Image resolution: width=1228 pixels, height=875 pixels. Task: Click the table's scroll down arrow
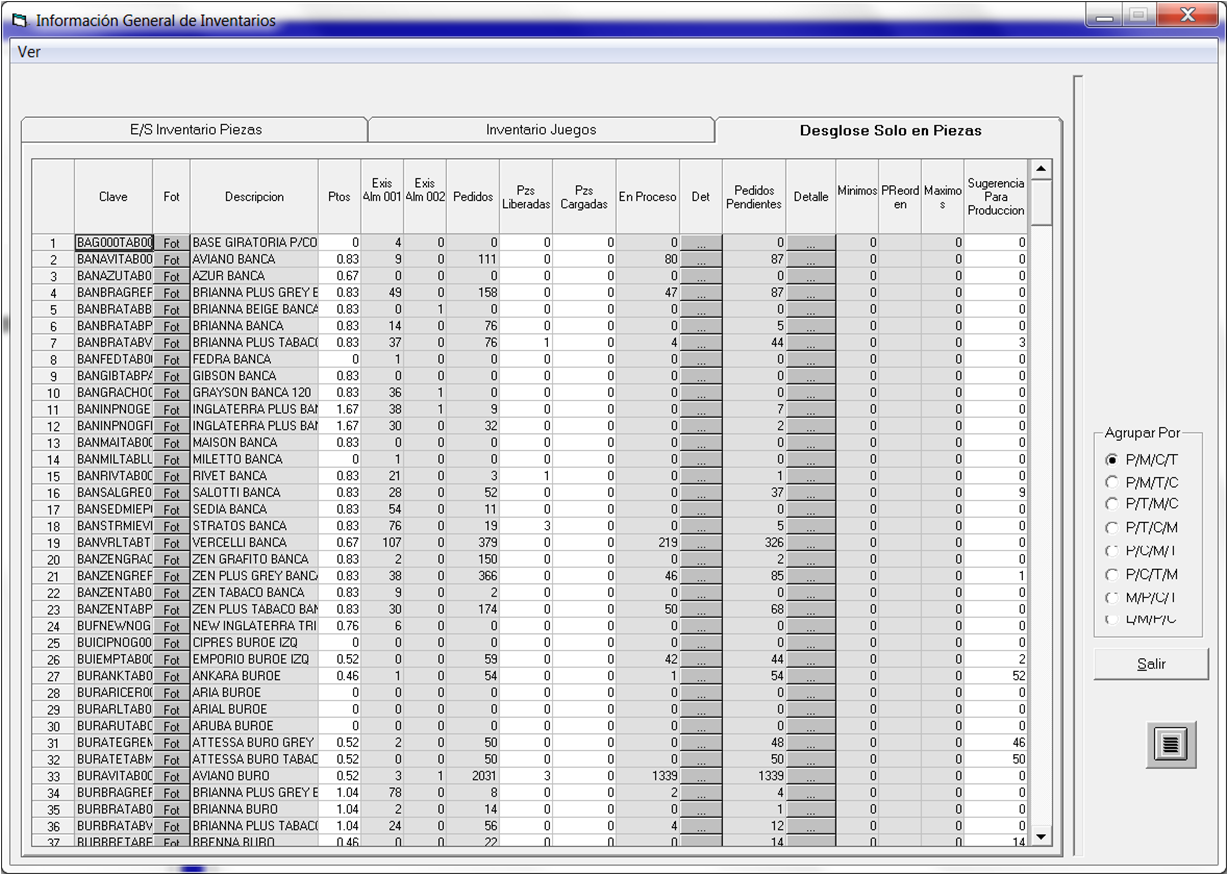coord(1041,836)
